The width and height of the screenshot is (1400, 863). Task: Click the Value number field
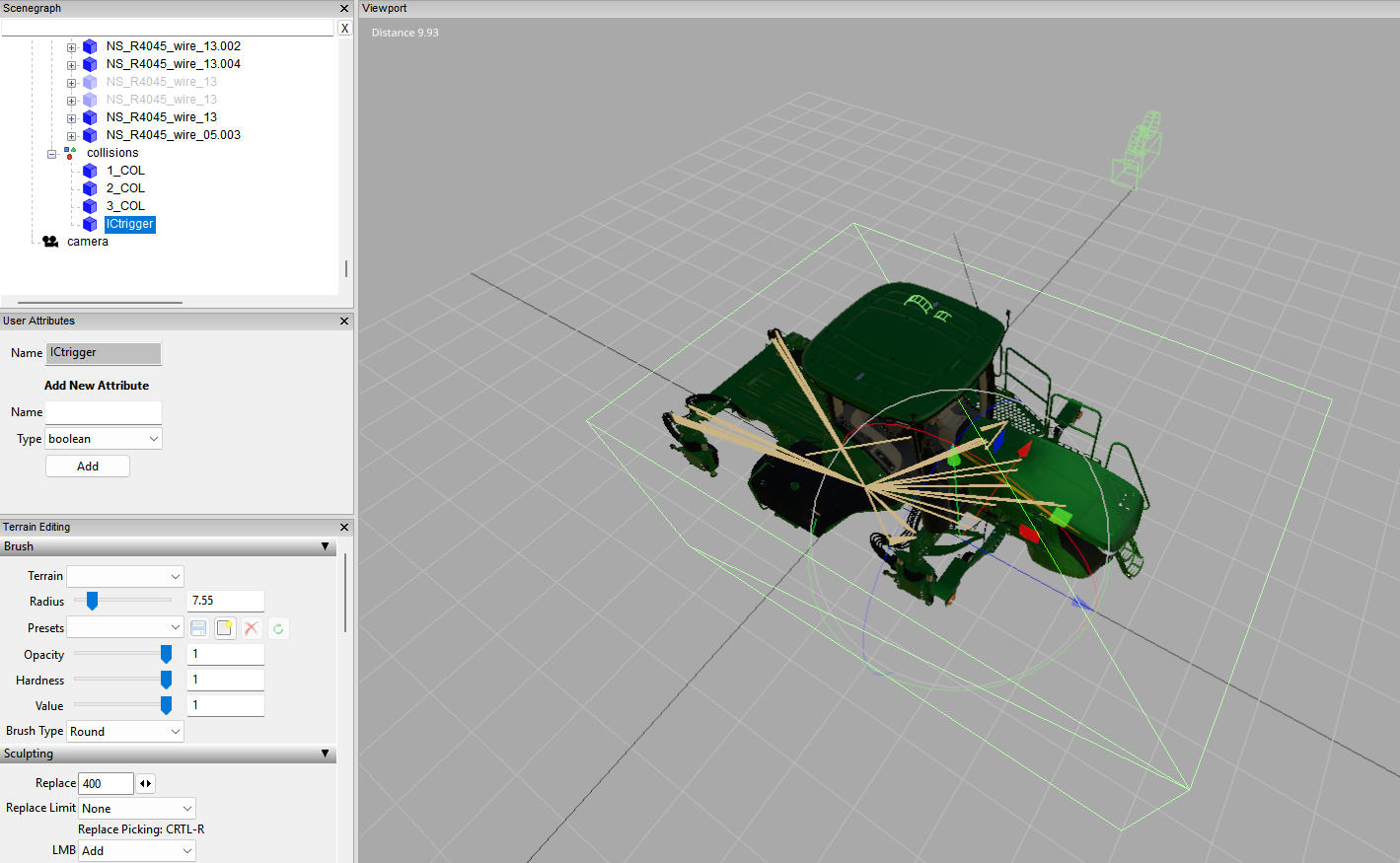[x=226, y=705]
